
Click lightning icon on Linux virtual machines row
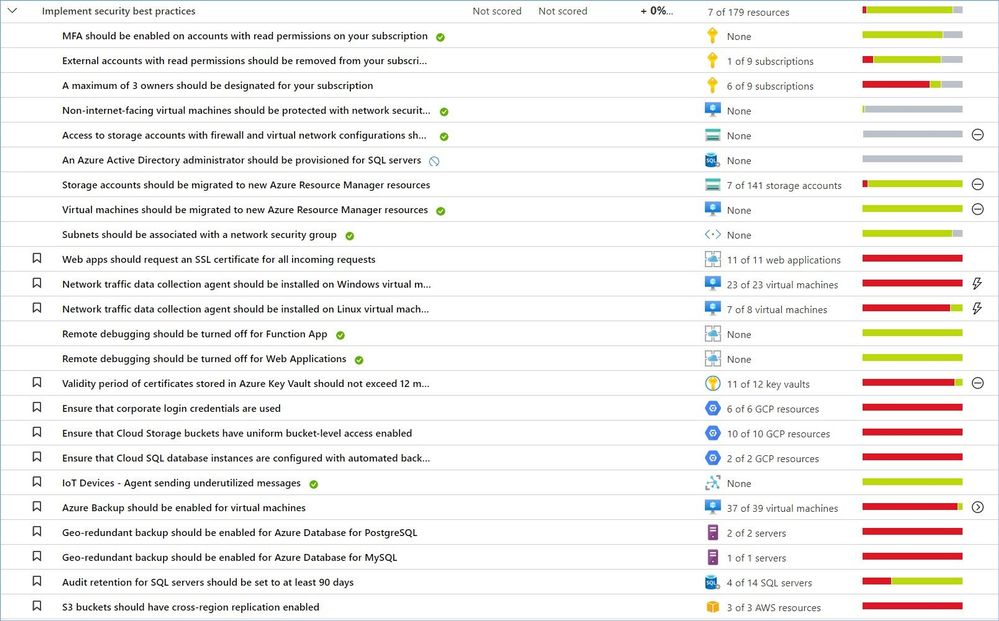tap(977, 309)
